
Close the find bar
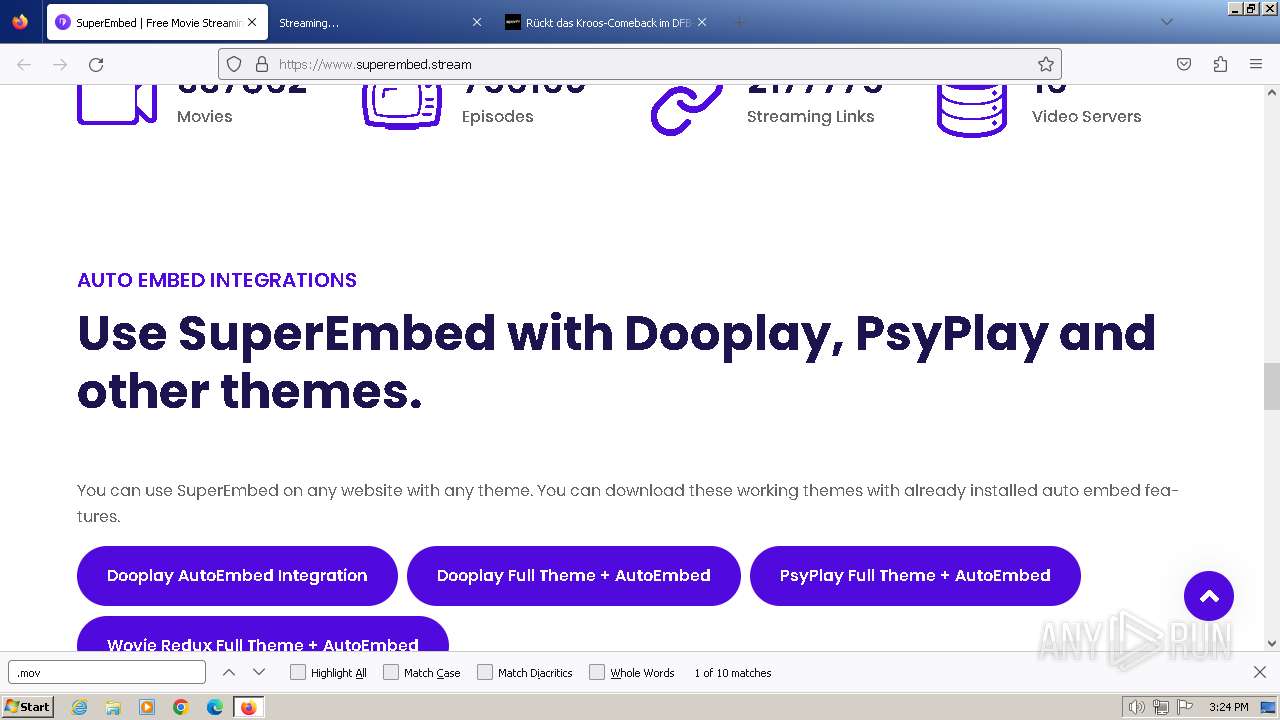click(1260, 672)
